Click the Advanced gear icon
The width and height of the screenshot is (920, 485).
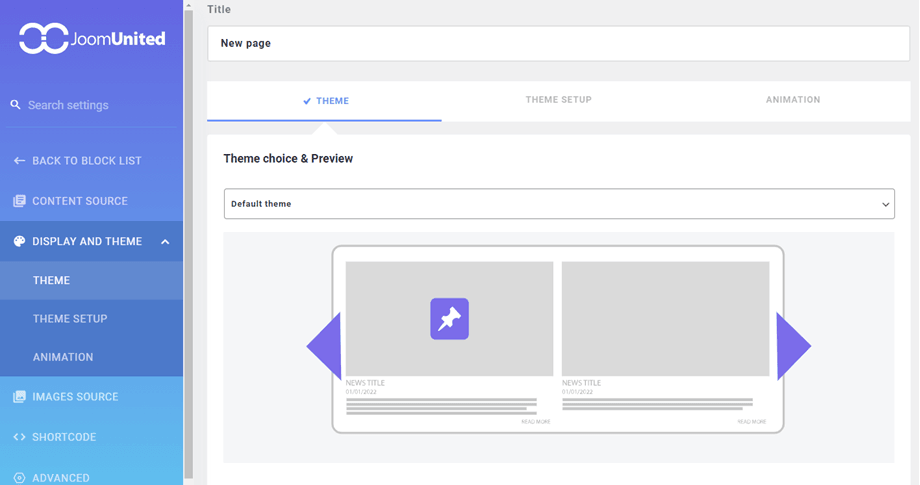point(19,477)
